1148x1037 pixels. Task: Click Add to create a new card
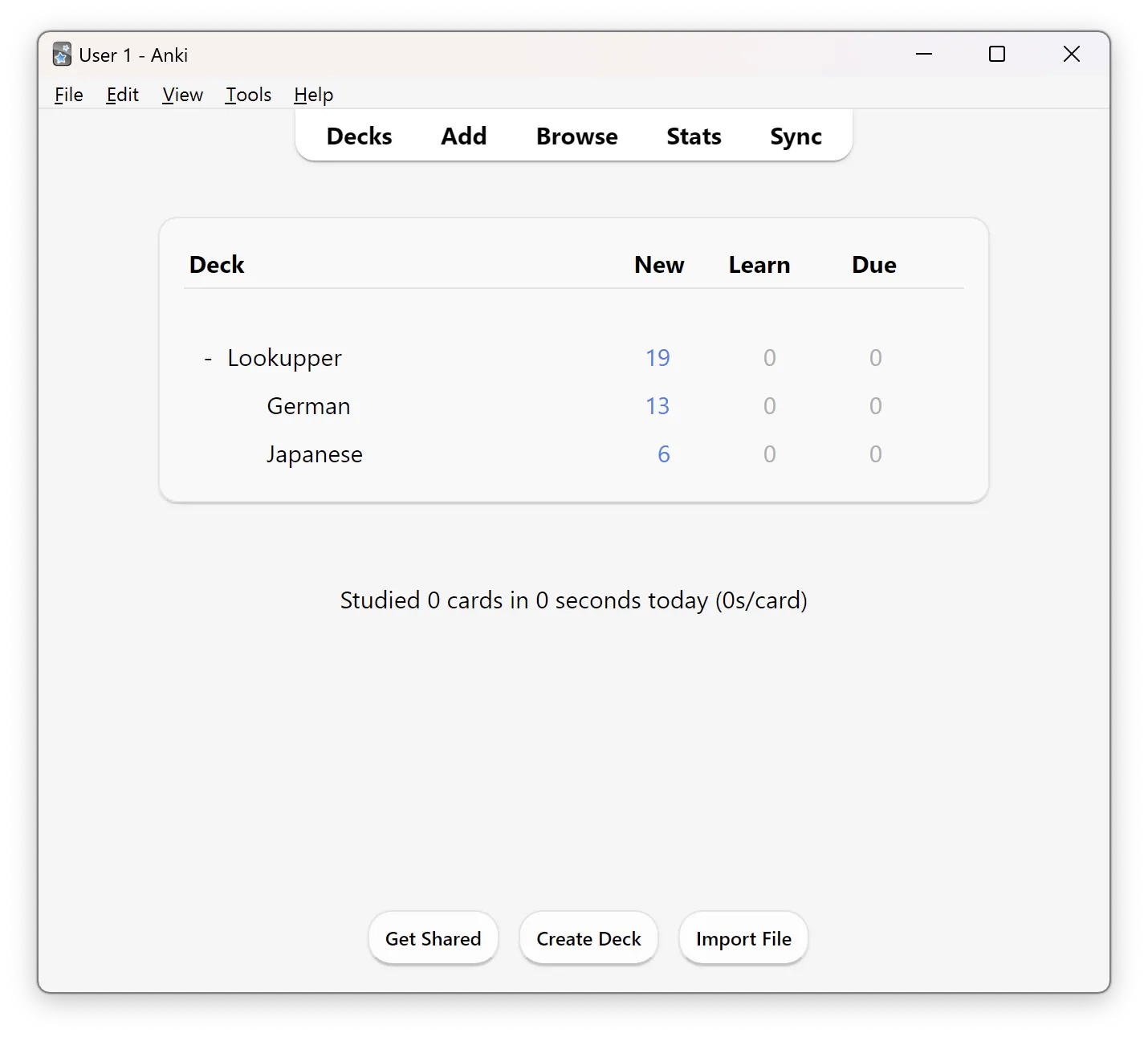pos(463,136)
